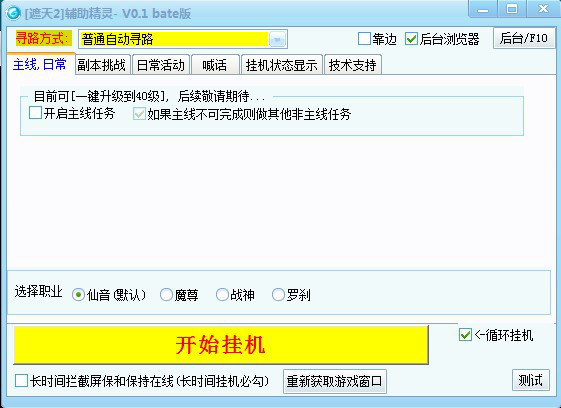
Task: Open the 寻路方式 dropdown arrow
Action: pyautogui.click(x=277, y=39)
